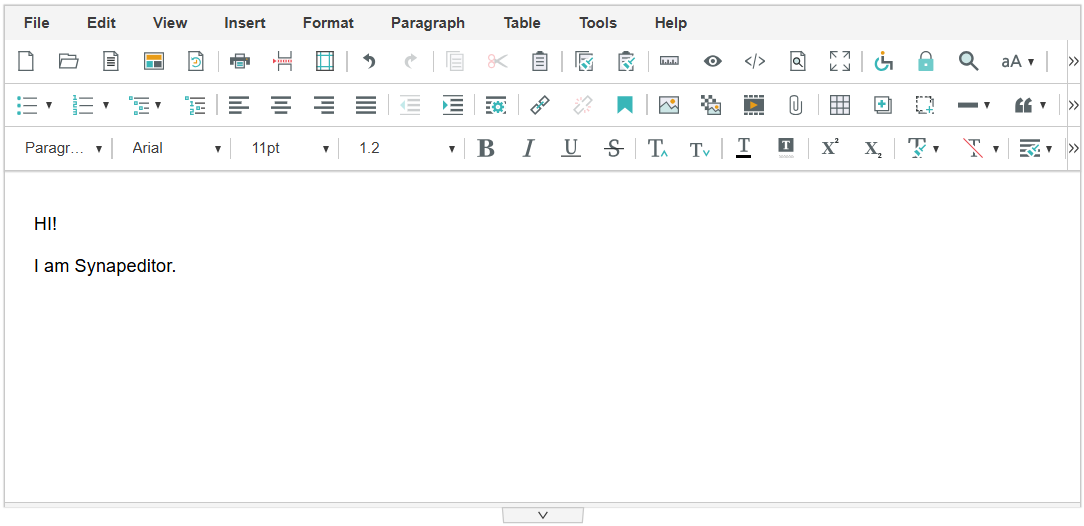Expand the second toolbar row overflow
Screen dimensions: 1084x526
click(1074, 105)
